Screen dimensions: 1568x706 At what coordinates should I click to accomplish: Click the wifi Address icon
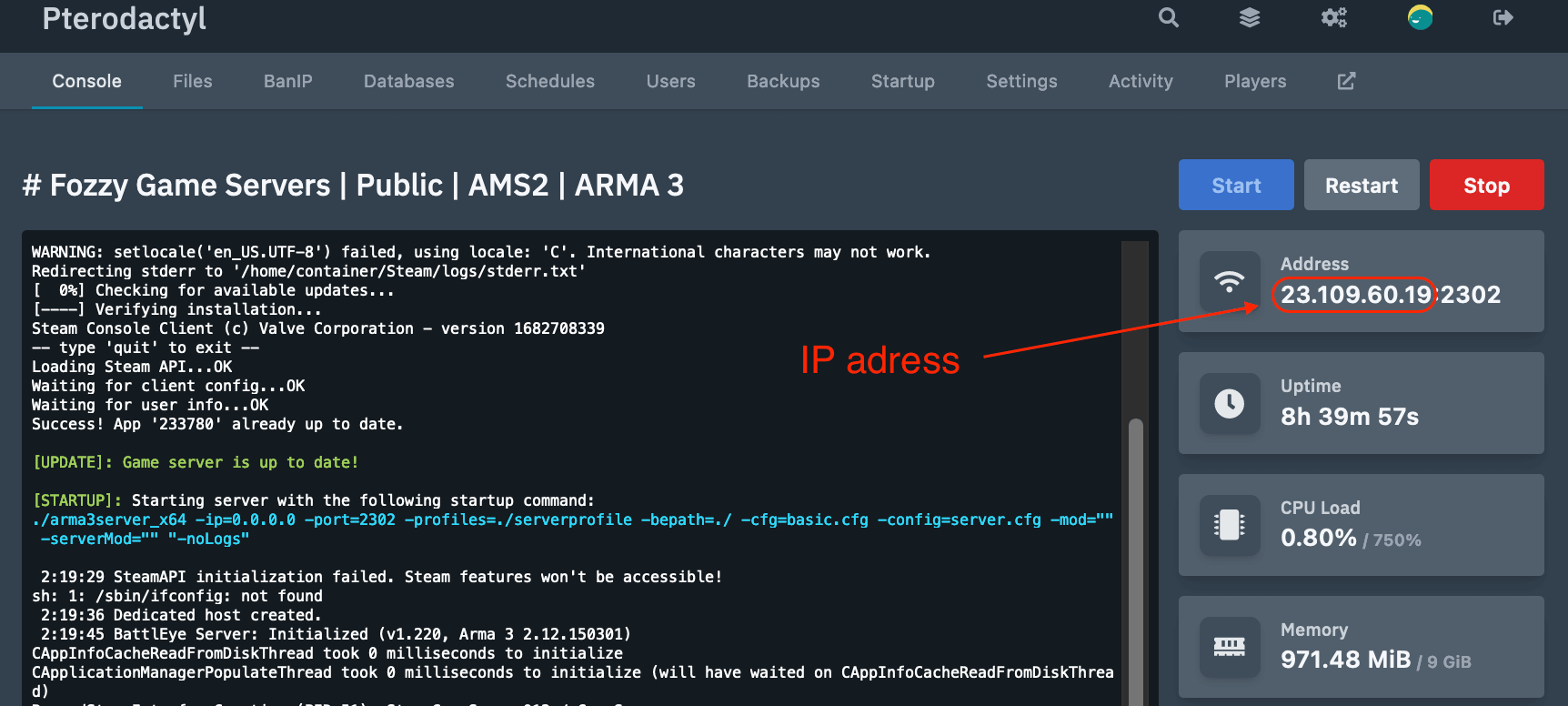(1230, 281)
